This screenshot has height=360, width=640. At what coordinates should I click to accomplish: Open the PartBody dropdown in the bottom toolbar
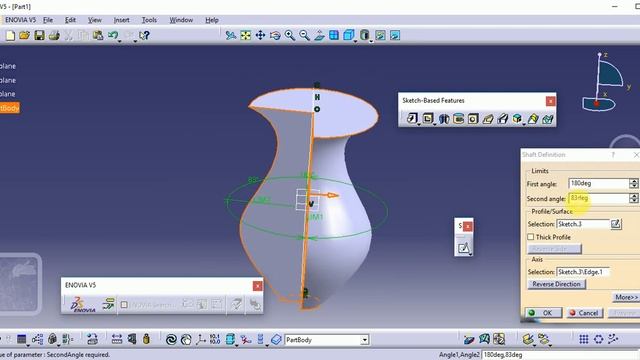tap(364, 340)
